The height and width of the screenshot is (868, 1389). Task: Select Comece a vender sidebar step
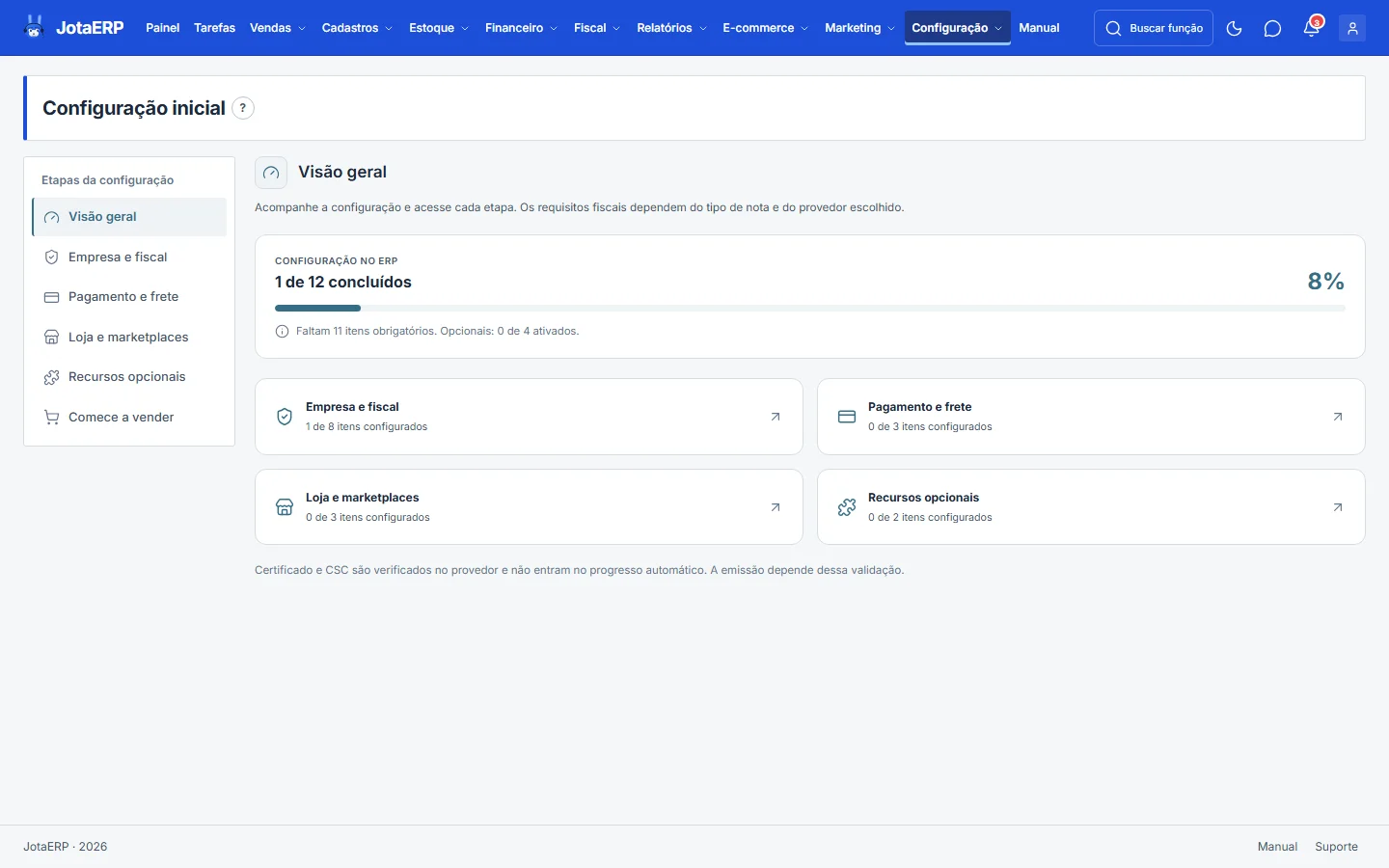(x=129, y=418)
